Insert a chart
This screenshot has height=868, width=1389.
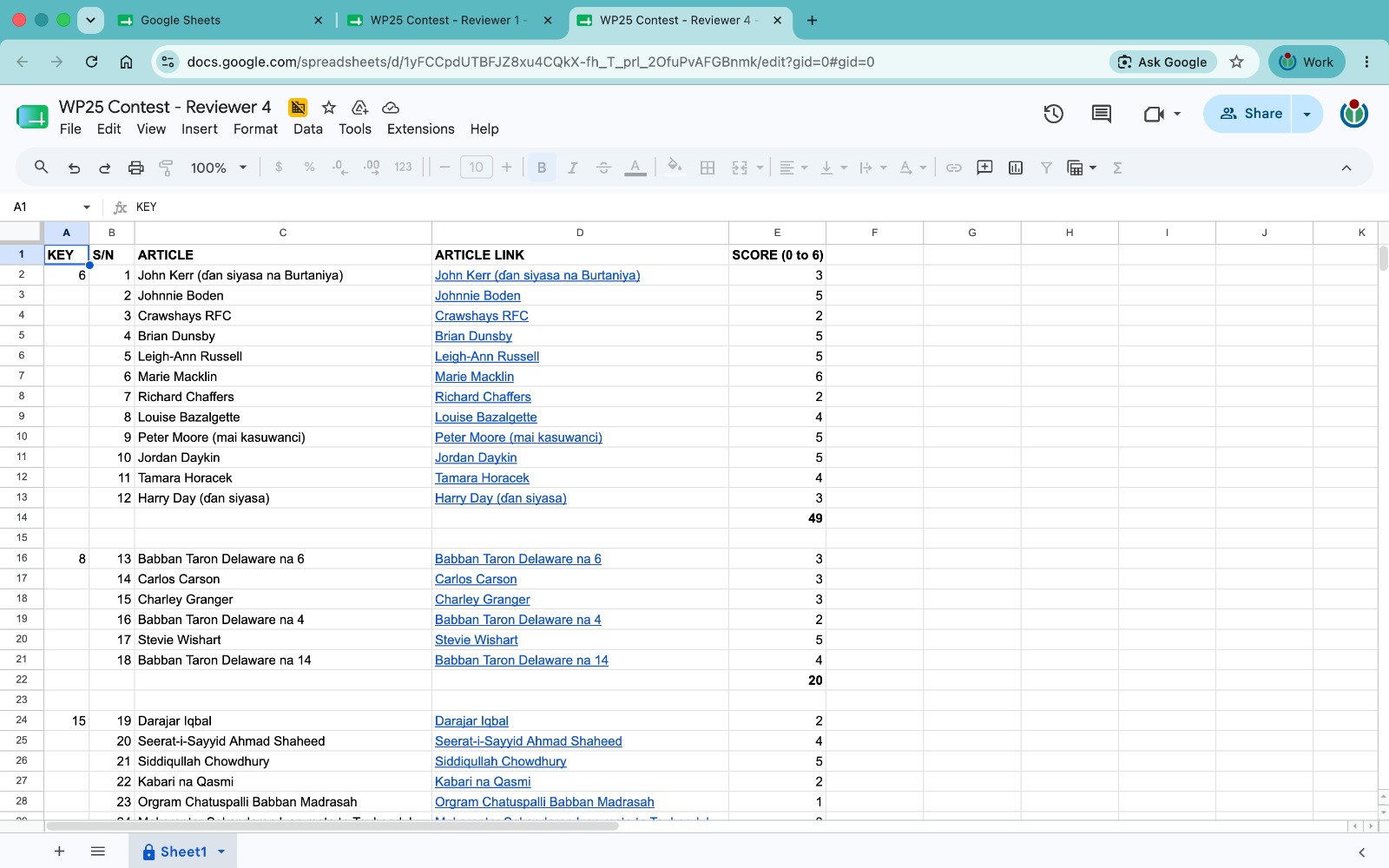pos(1016,168)
